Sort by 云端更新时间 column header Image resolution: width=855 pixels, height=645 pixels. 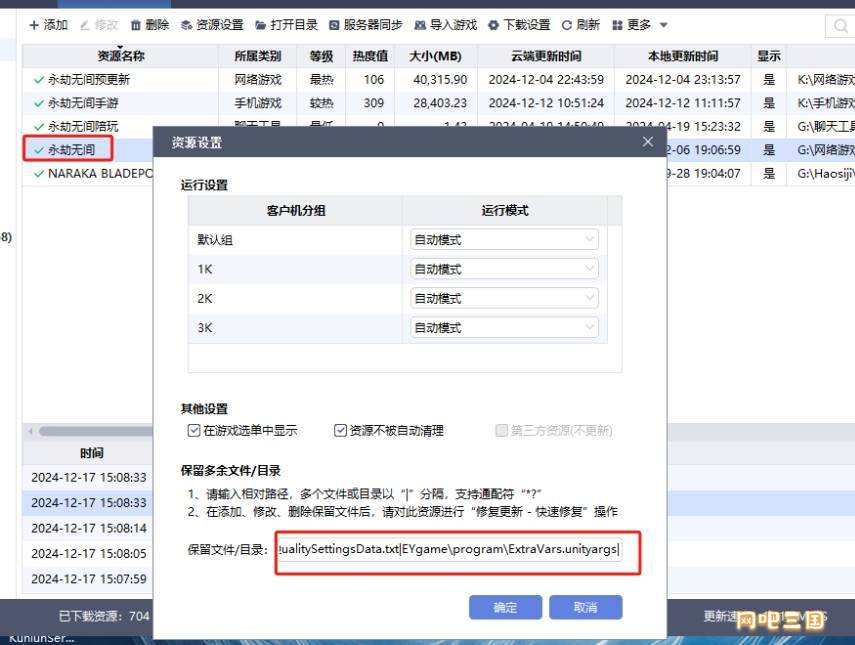pos(546,56)
